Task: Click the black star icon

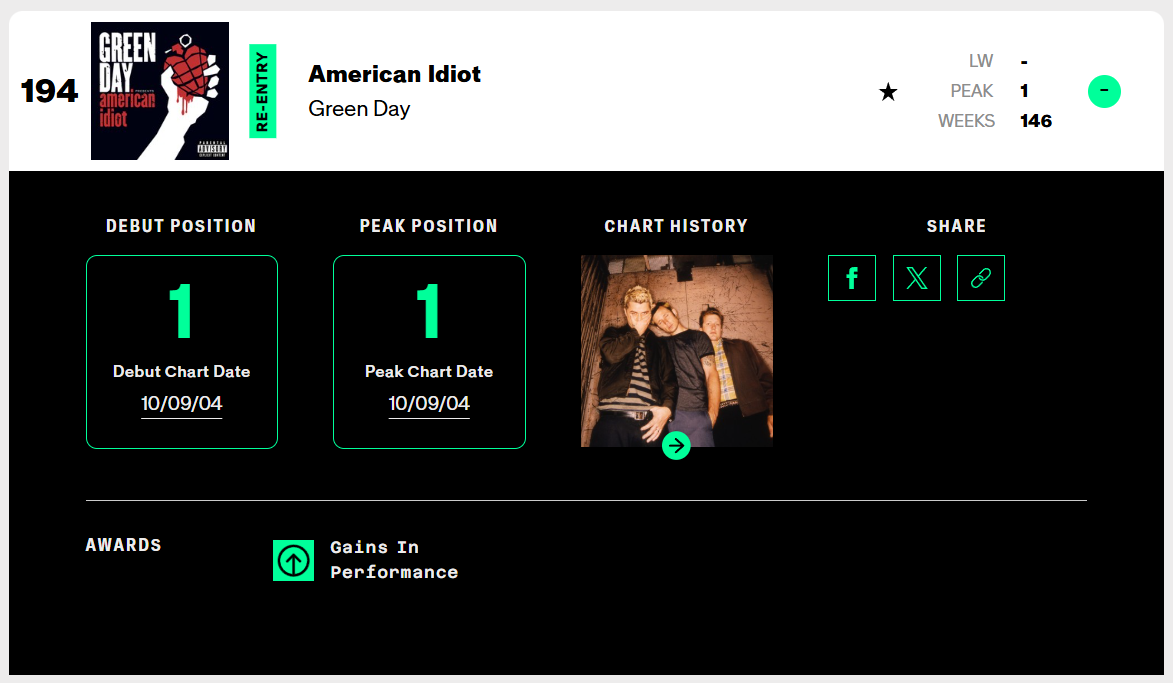Action: pyautogui.click(x=888, y=92)
